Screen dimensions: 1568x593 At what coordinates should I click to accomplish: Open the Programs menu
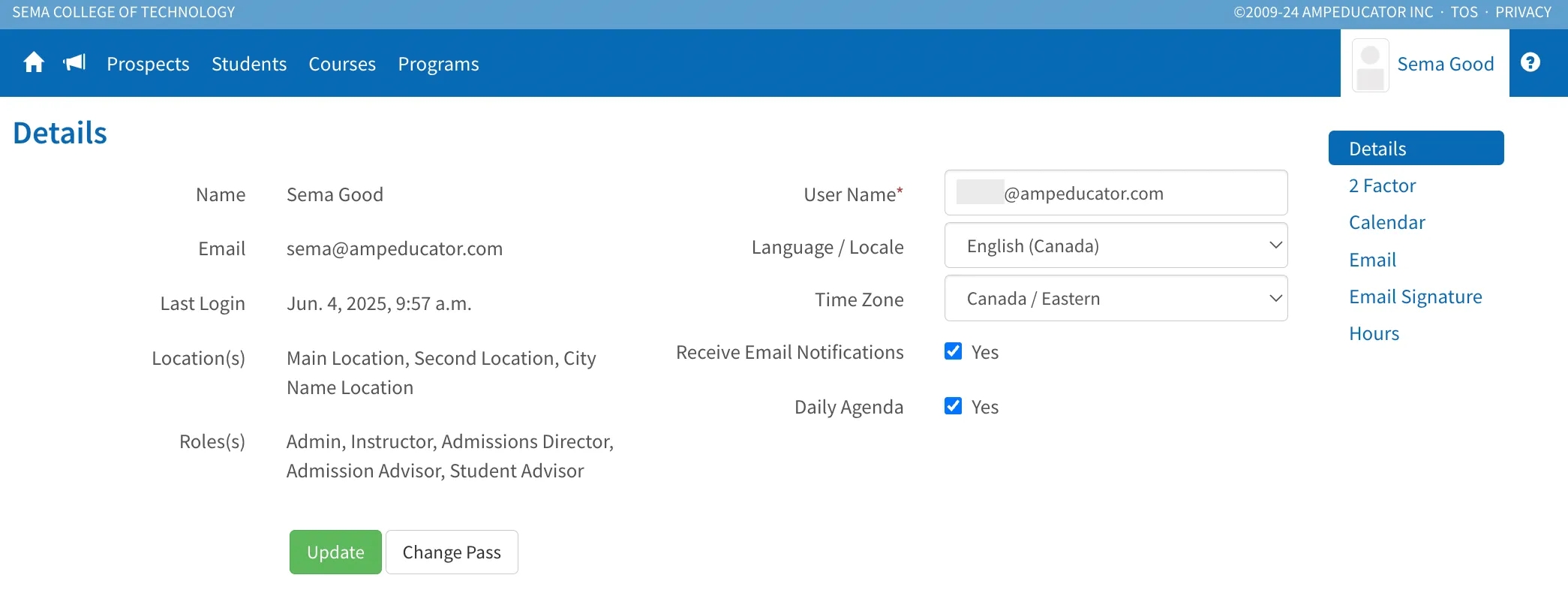pyautogui.click(x=438, y=64)
